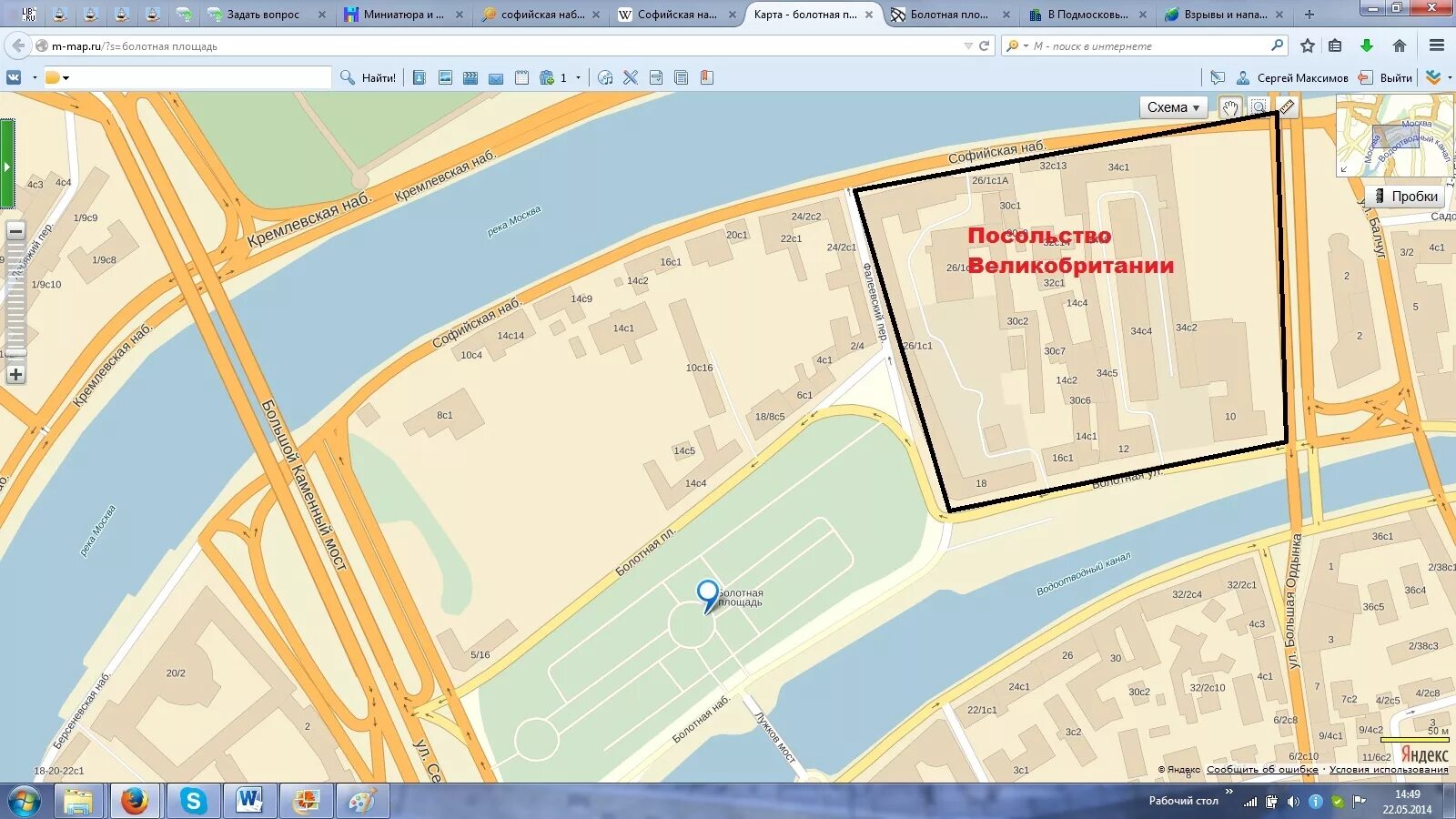This screenshot has width=1456, height=819.
Task: Open downloads with the green arrow icon
Action: tap(1366, 45)
